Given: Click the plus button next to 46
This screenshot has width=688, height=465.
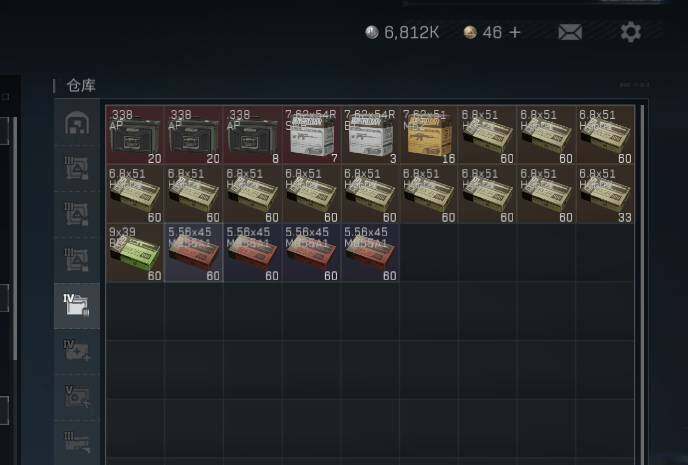Looking at the screenshot, I should (515, 32).
